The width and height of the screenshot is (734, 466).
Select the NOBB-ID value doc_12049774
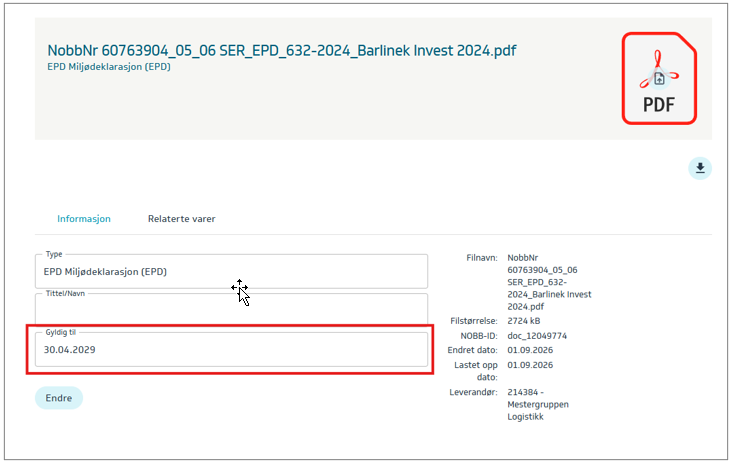(537, 336)
